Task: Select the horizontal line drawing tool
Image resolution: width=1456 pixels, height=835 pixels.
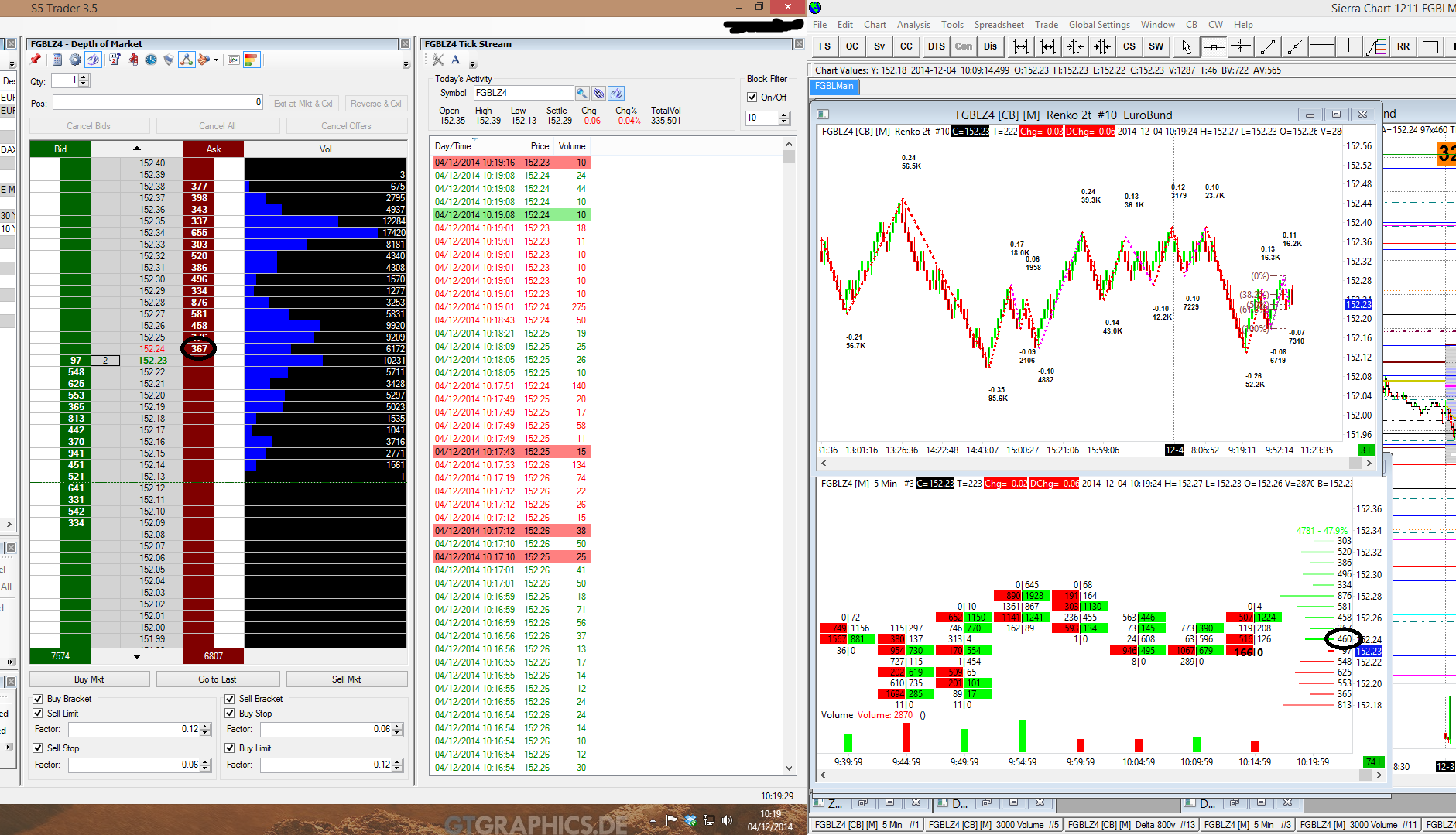Action: pos(1322,46)
